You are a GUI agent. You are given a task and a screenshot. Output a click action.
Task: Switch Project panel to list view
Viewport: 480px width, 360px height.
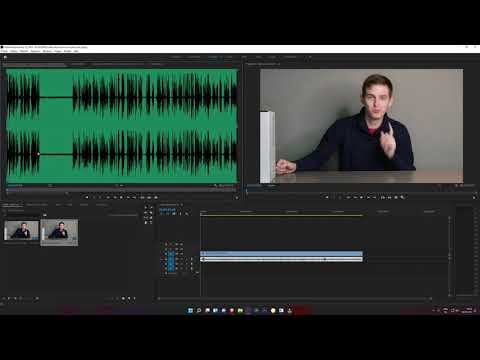9,298
